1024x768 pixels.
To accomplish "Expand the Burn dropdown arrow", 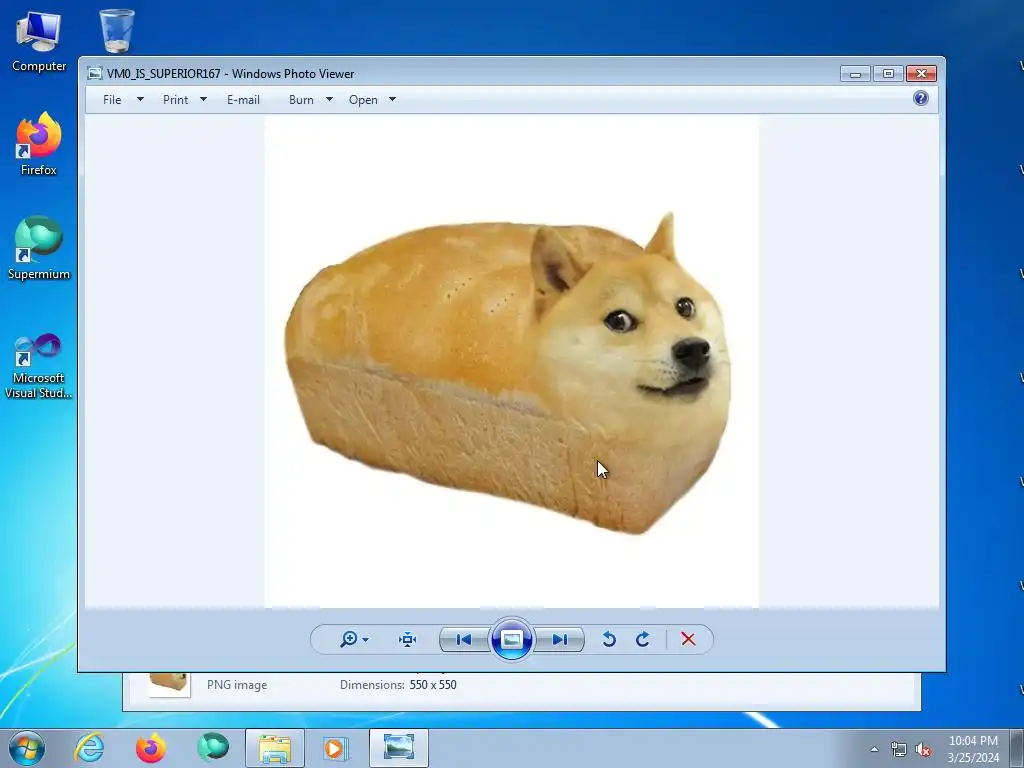I will tap(329, 99).
